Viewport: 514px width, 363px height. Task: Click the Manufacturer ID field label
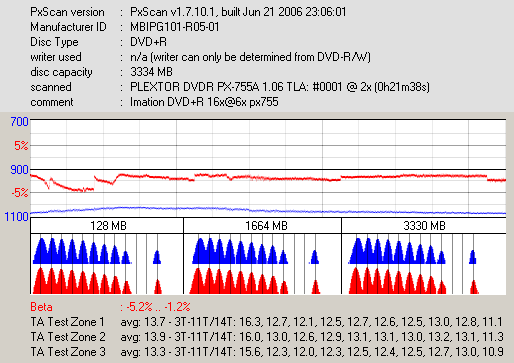tap(68, 27)
